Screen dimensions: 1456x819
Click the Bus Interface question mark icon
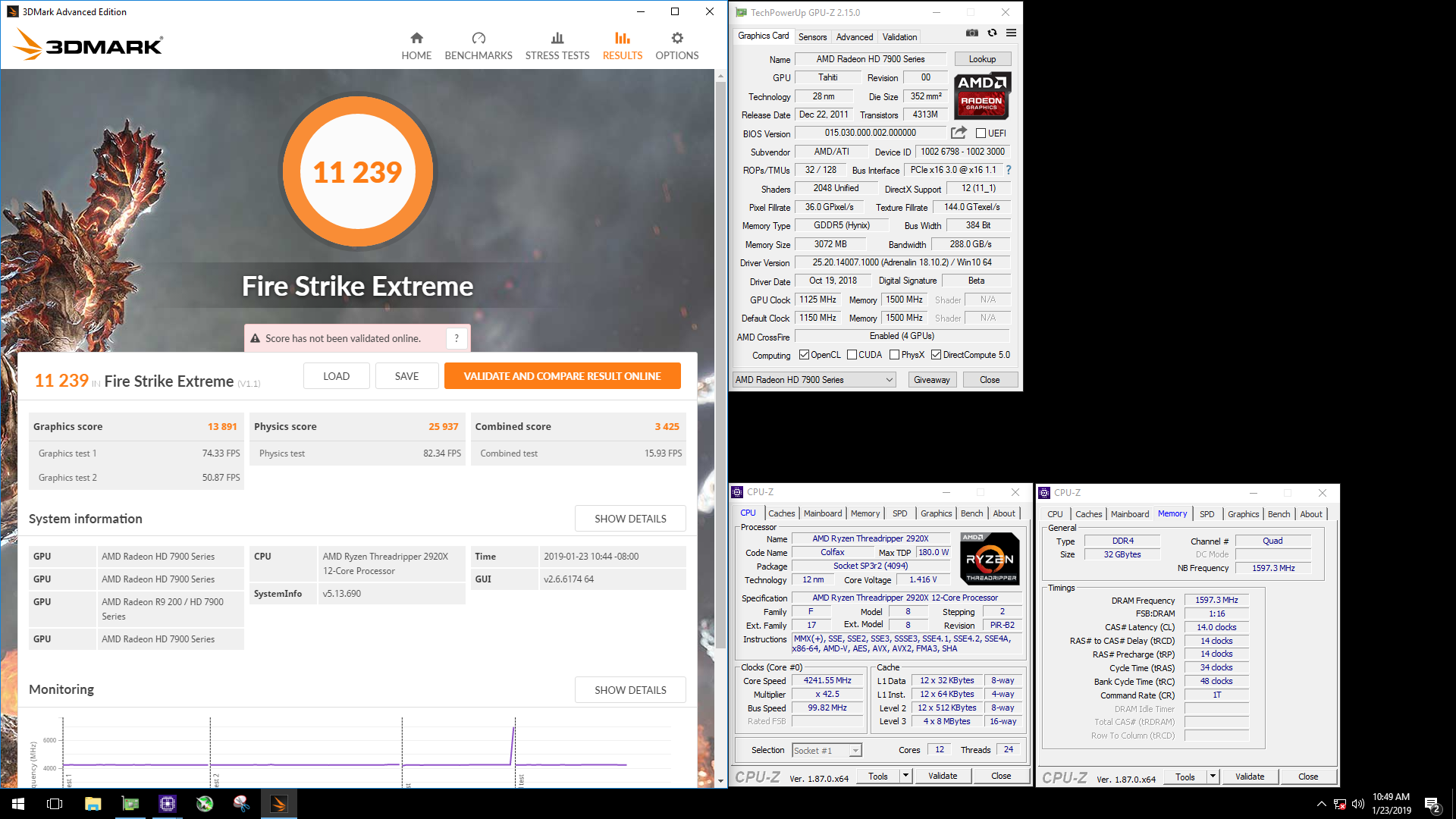tap(1009, 170)
